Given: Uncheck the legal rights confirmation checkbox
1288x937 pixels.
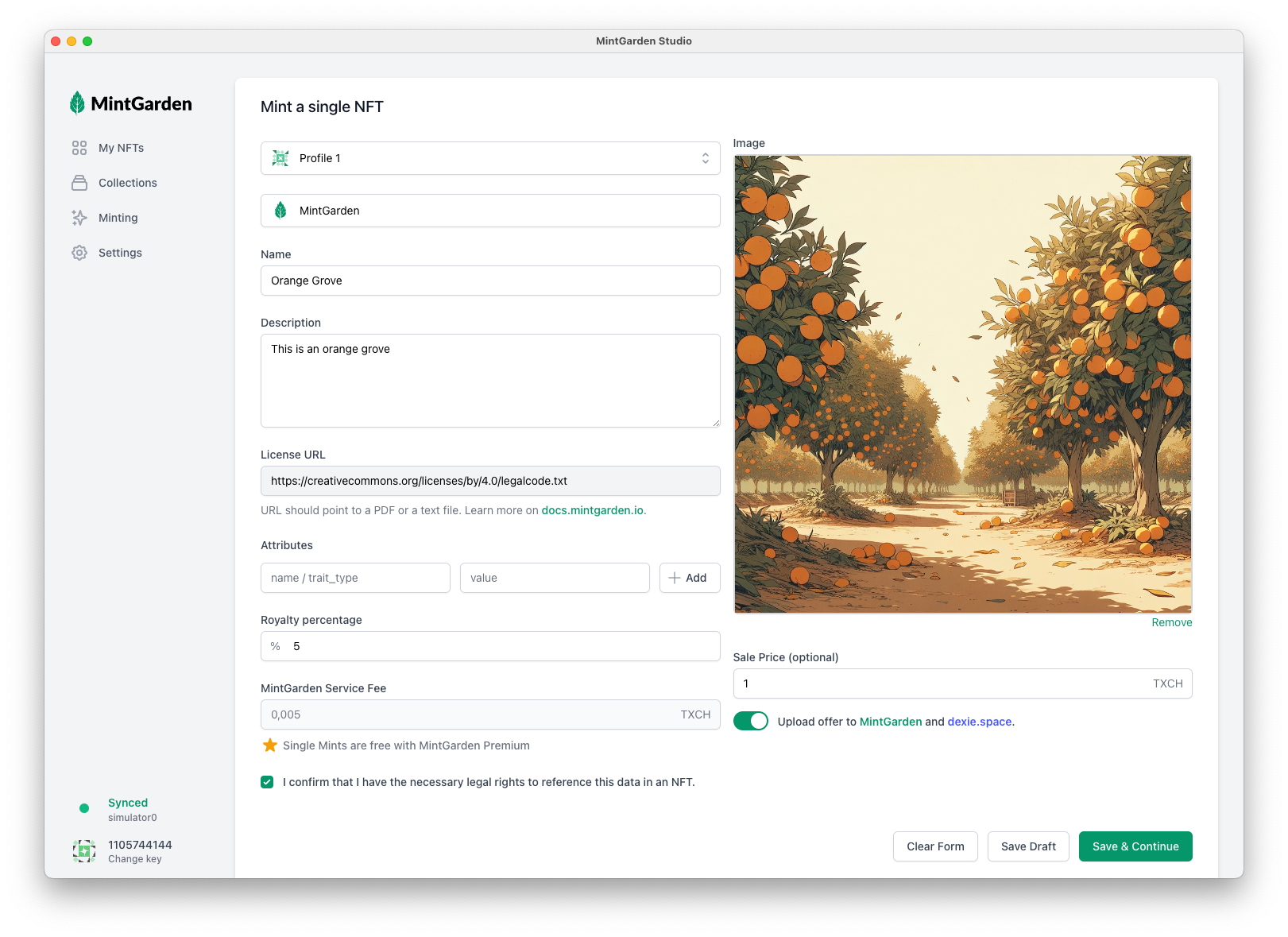Looking at the screenshot, I should click(x=267, y=782).
